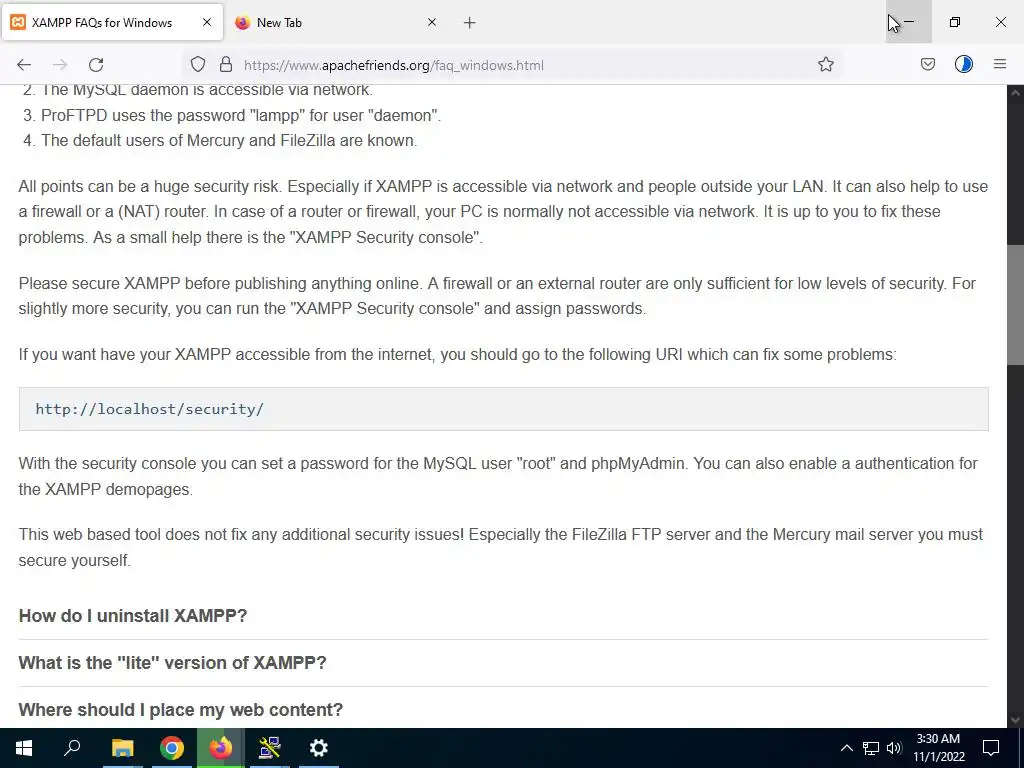Minimize the Firefox window

pos(908,22)
